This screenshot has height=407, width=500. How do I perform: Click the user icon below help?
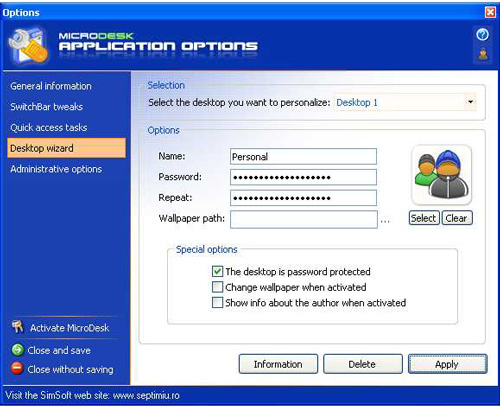pyautogui.click(x=483, y=55)
